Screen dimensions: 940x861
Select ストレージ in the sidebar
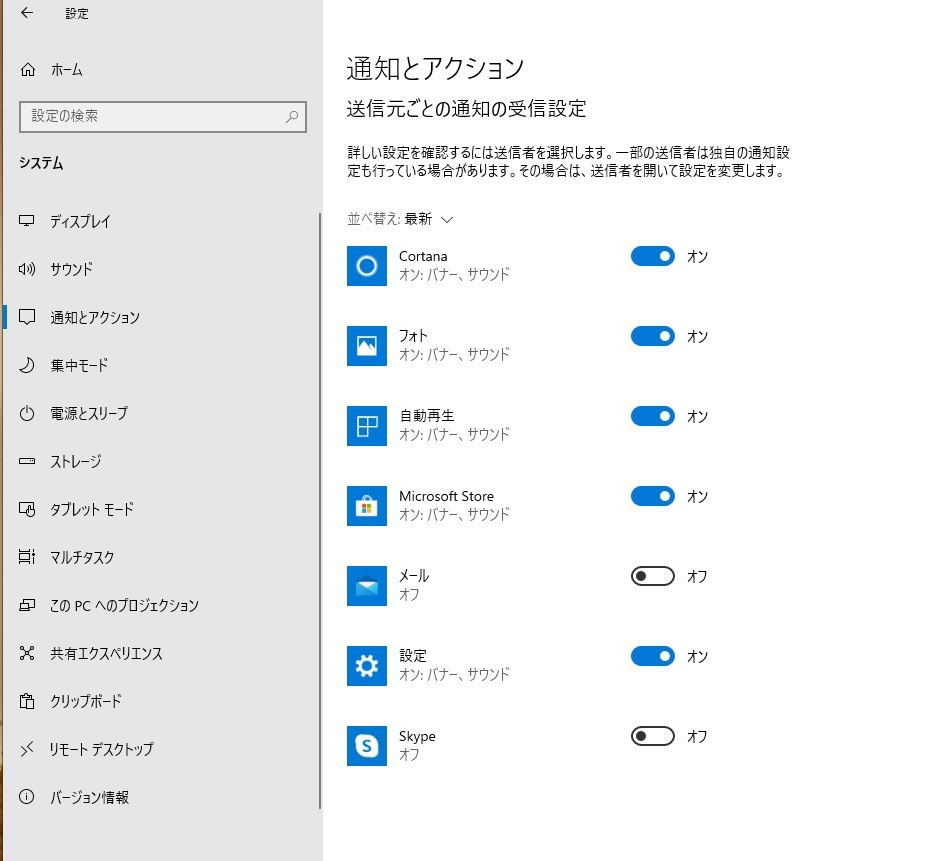point(76,461)
